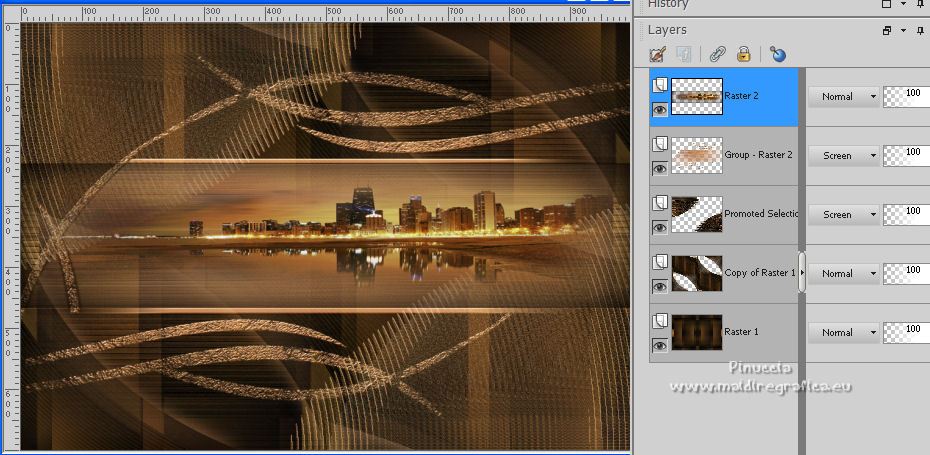Image resolution: width=930 pixels, height=455 pixels.
Task: Hide the Promoted Selection layer
Action: tap(660, 227)
